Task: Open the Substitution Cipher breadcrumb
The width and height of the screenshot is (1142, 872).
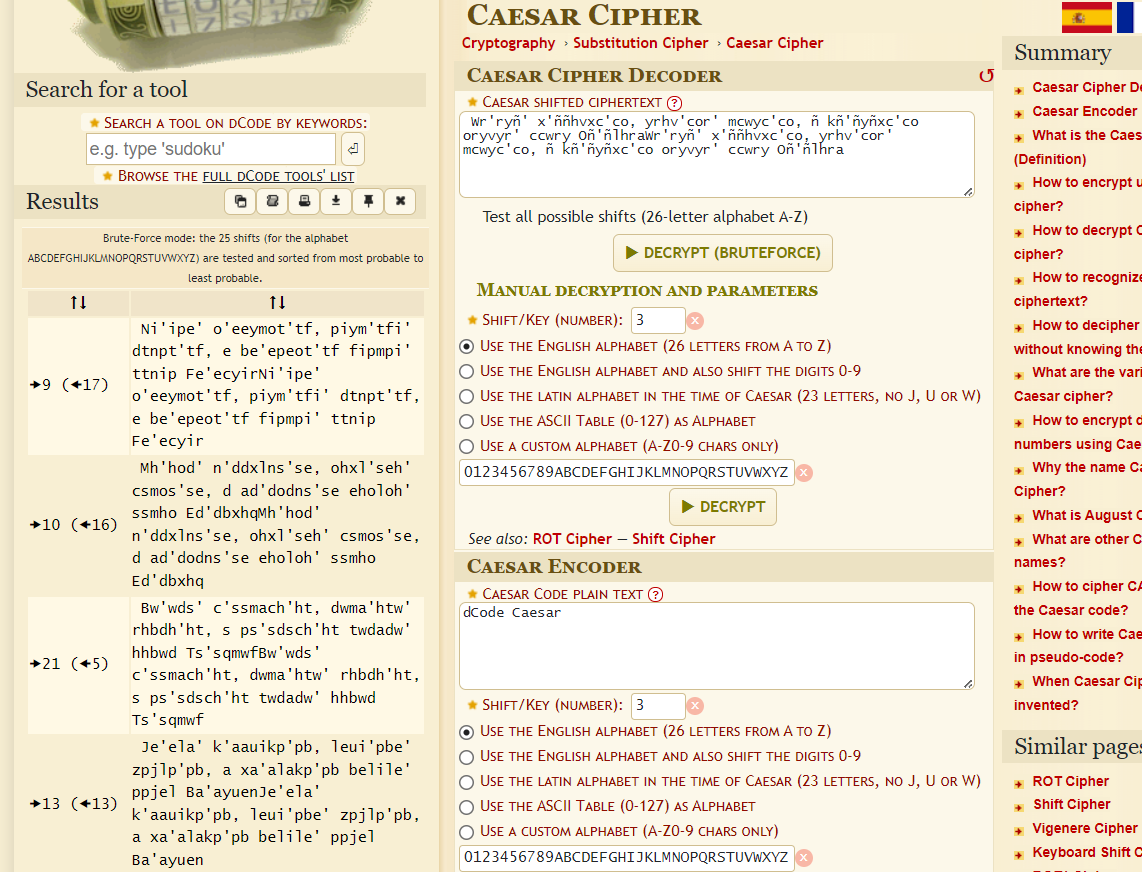Action: point(640,43)
